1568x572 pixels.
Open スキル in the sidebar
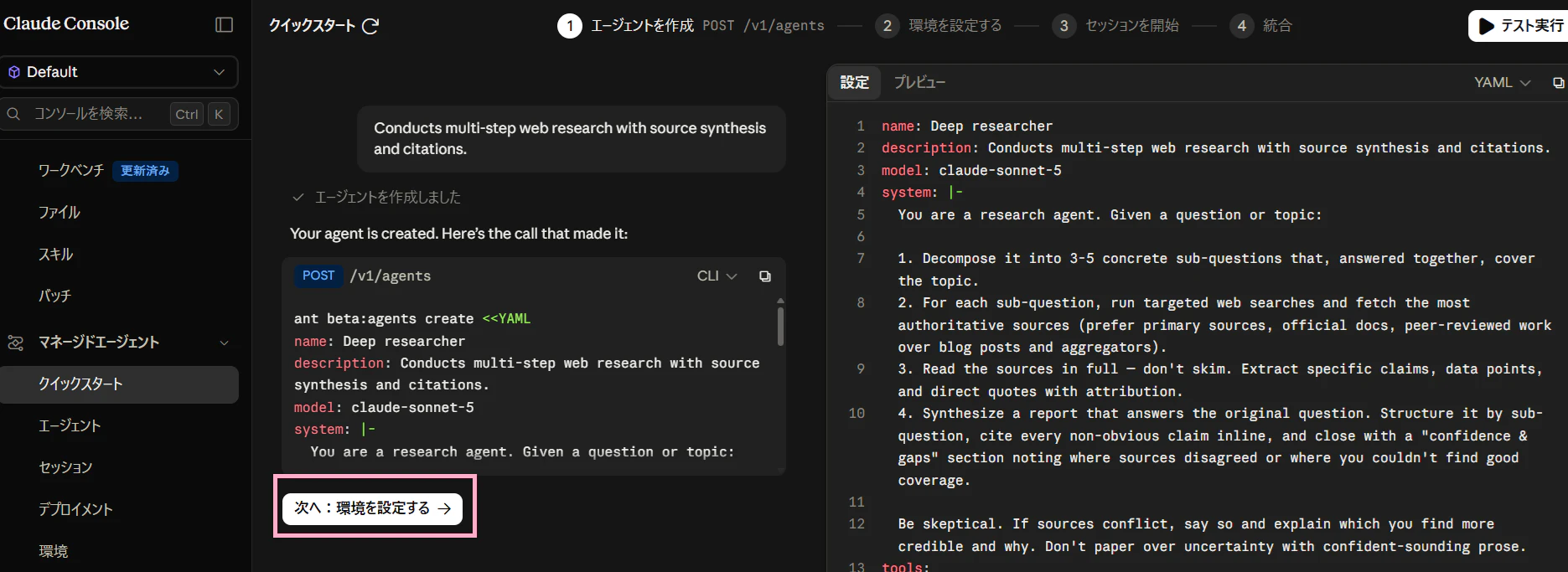56,255
